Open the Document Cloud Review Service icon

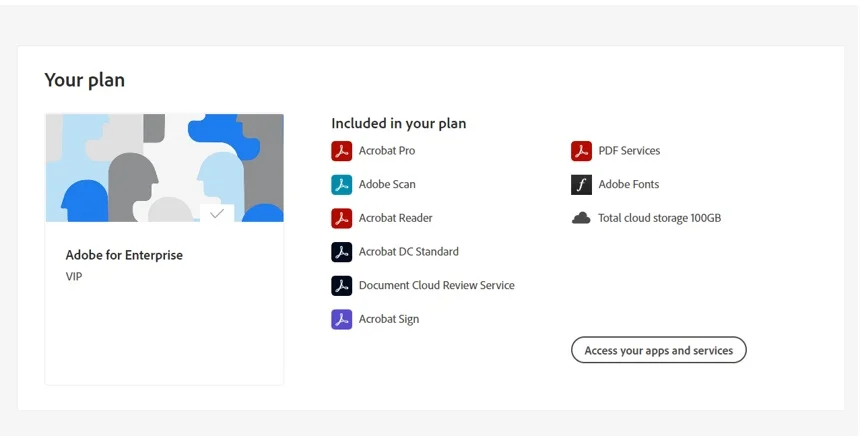[x=341, y=286]
